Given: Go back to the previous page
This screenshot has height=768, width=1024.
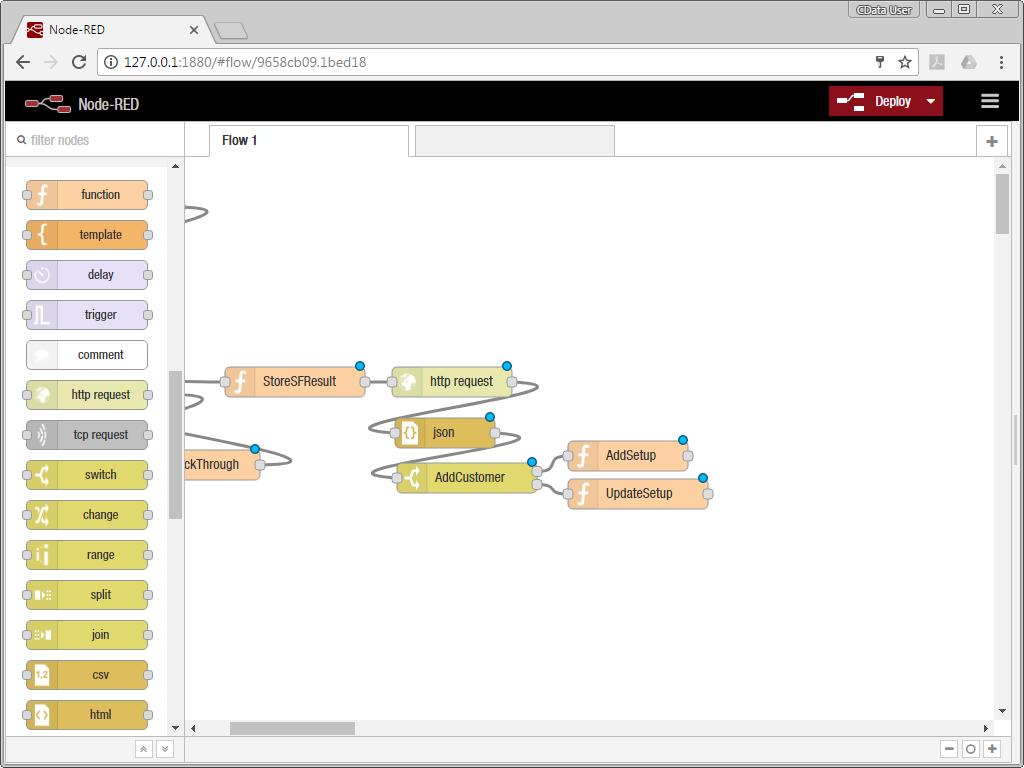Looking at the screenshot, I should pos(23,62).
